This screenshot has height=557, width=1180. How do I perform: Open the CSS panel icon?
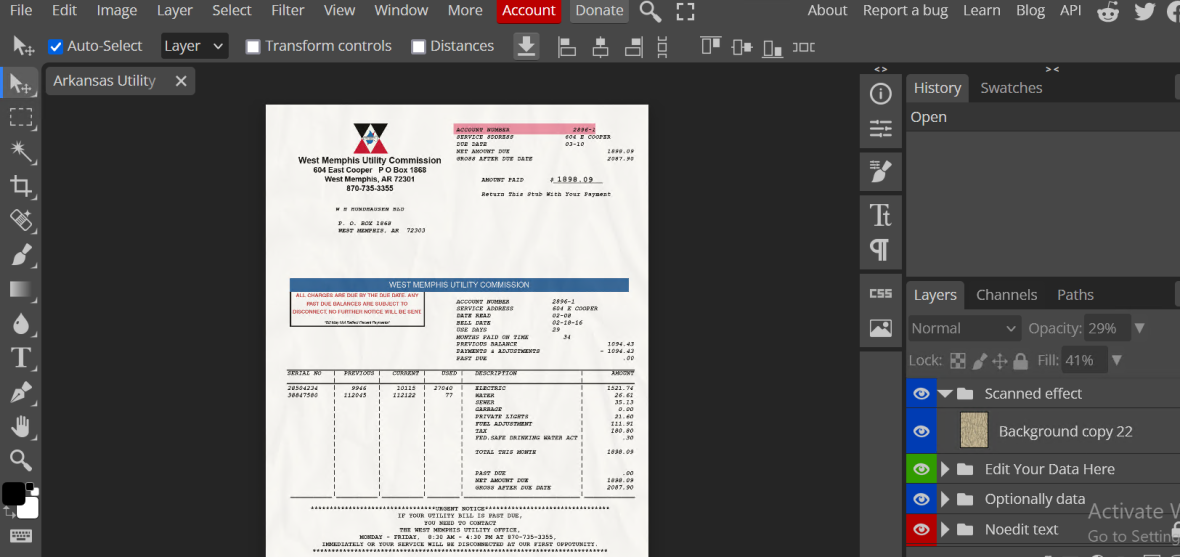(880, 294)
